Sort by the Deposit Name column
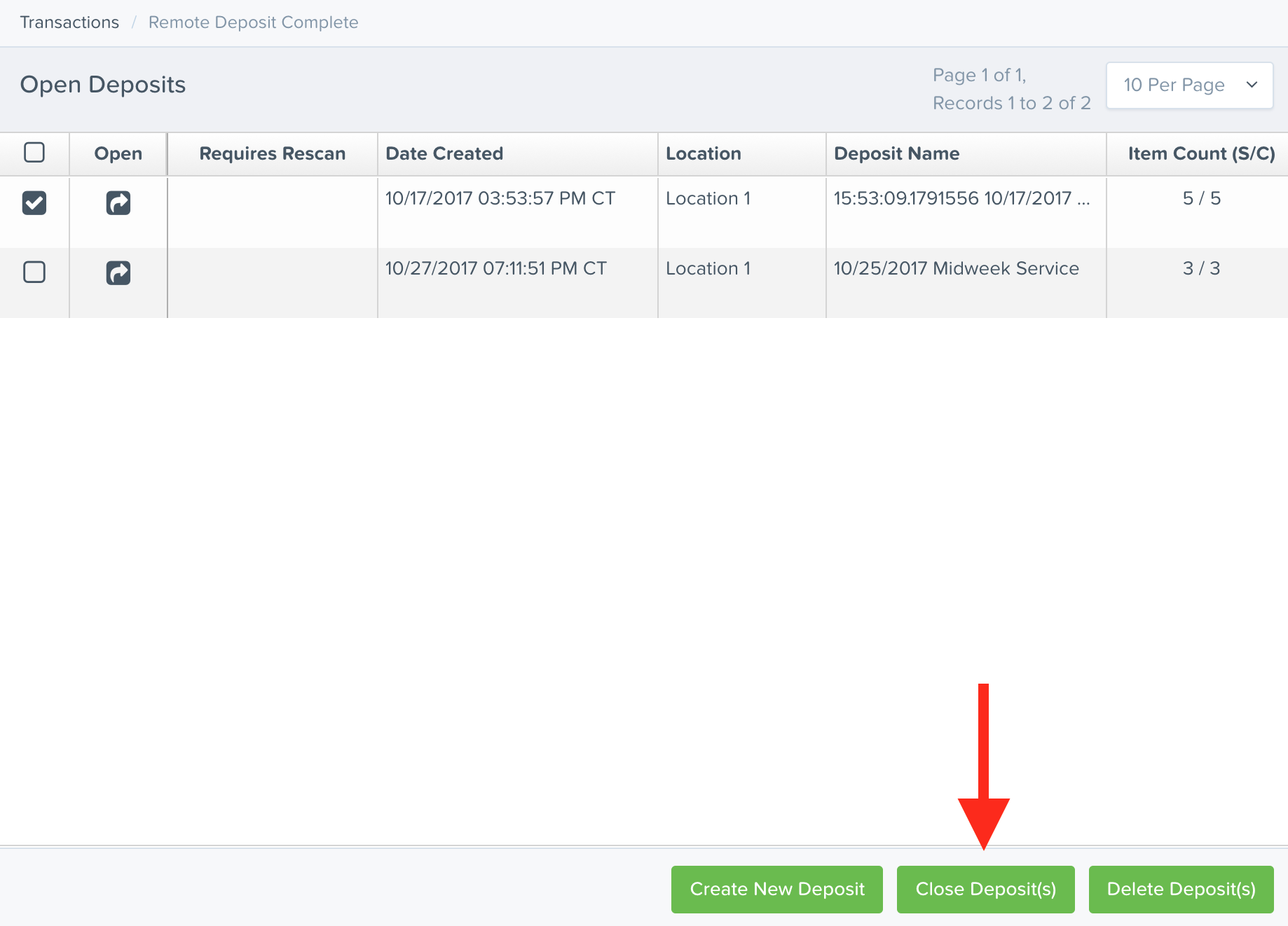 (x=897, y=153)
